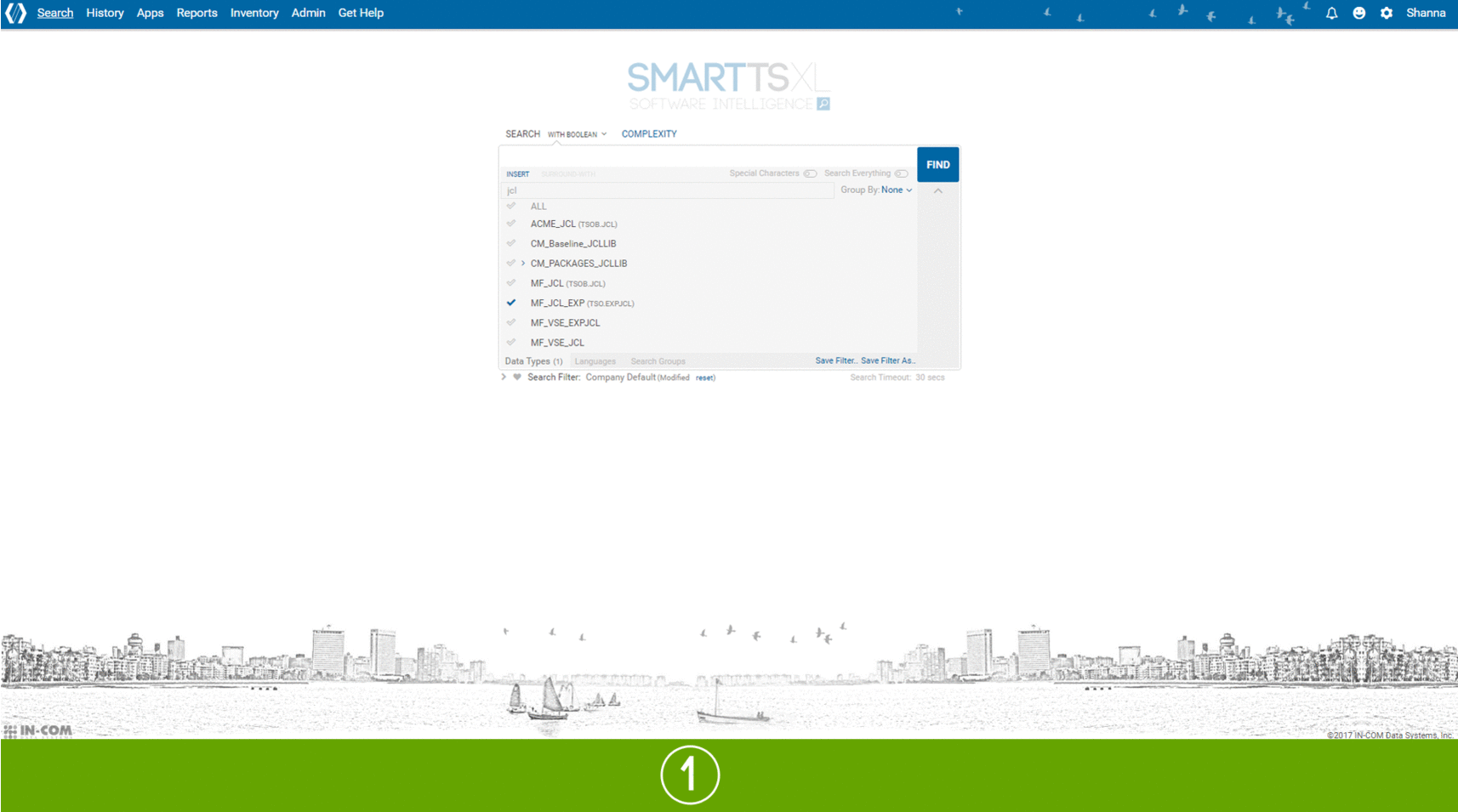Select the MF_VSE_EXPJCL row label
Image resolution: width=1458 pixels, height=812 pixels.
pyautogui.click(x=565, y=322)
